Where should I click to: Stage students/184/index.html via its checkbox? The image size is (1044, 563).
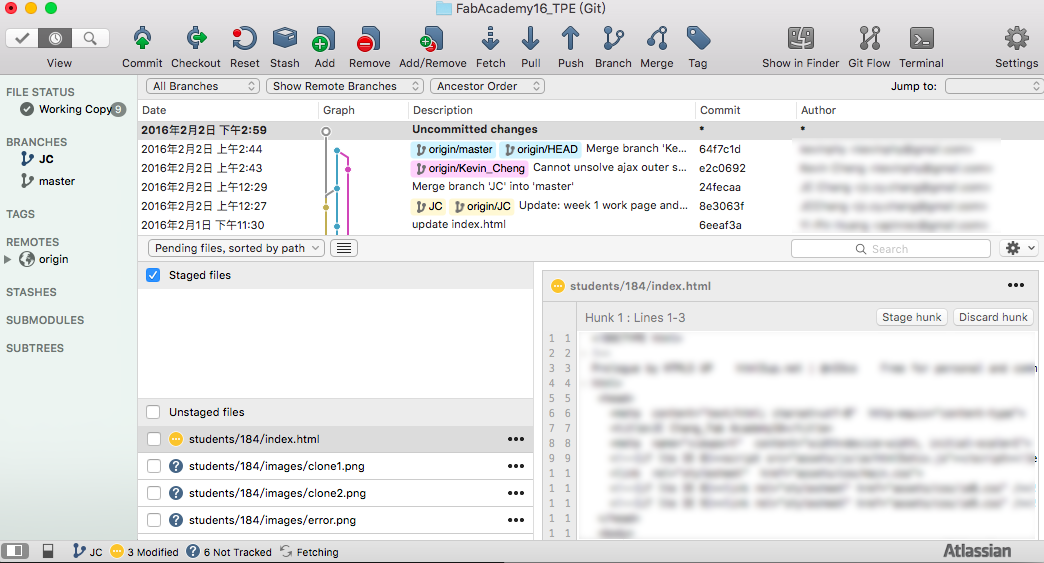(x=154, y=439)
